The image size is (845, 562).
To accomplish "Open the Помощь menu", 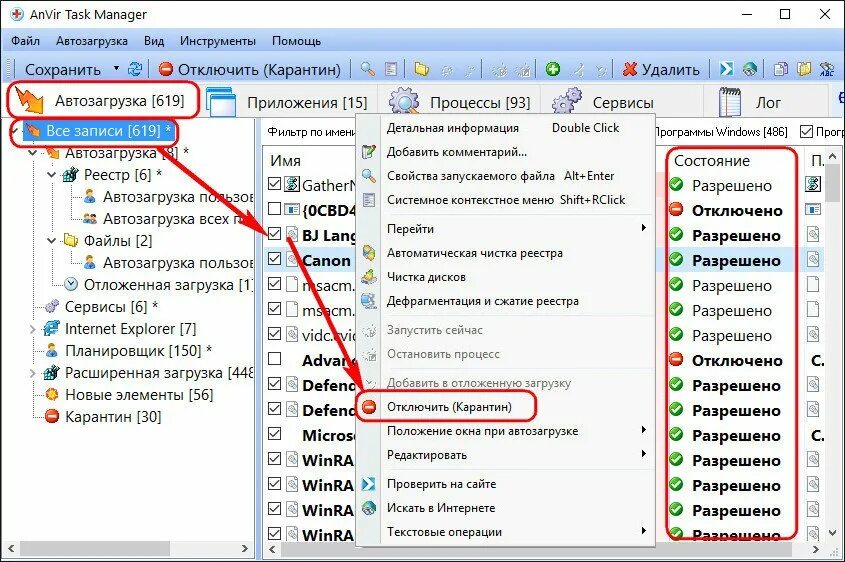I will (296, 41).
